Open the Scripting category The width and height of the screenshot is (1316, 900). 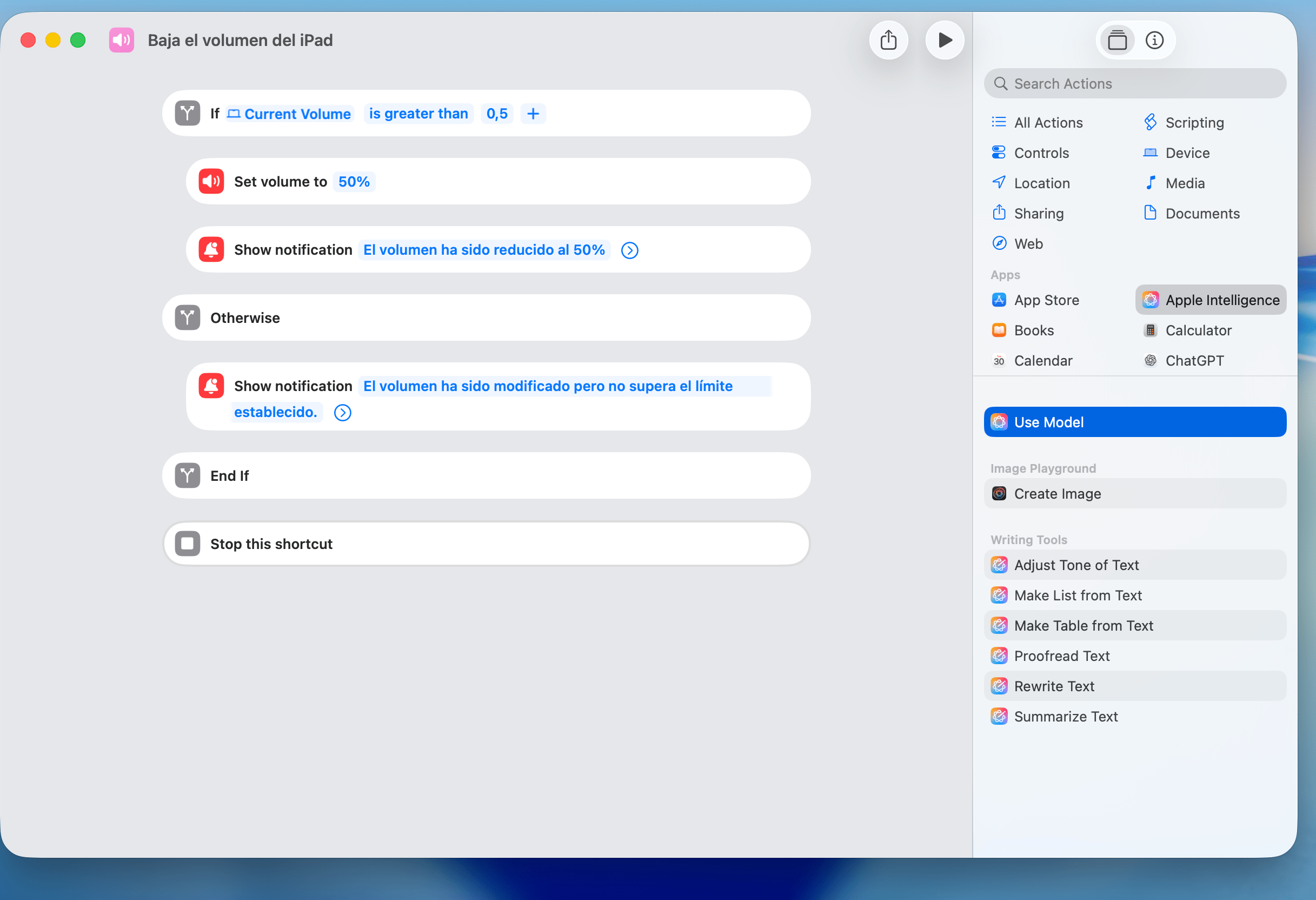(1194, 123)
